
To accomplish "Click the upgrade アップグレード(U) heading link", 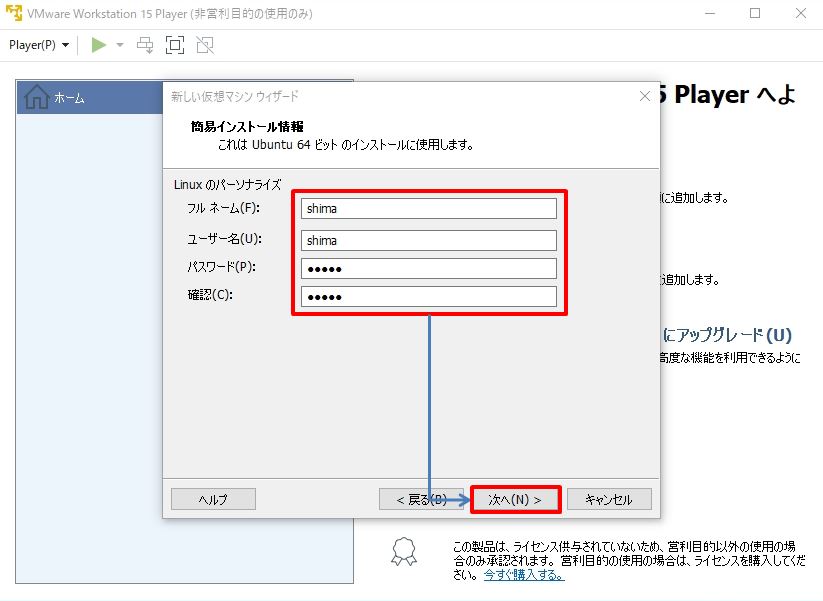I will coord(727,335).
